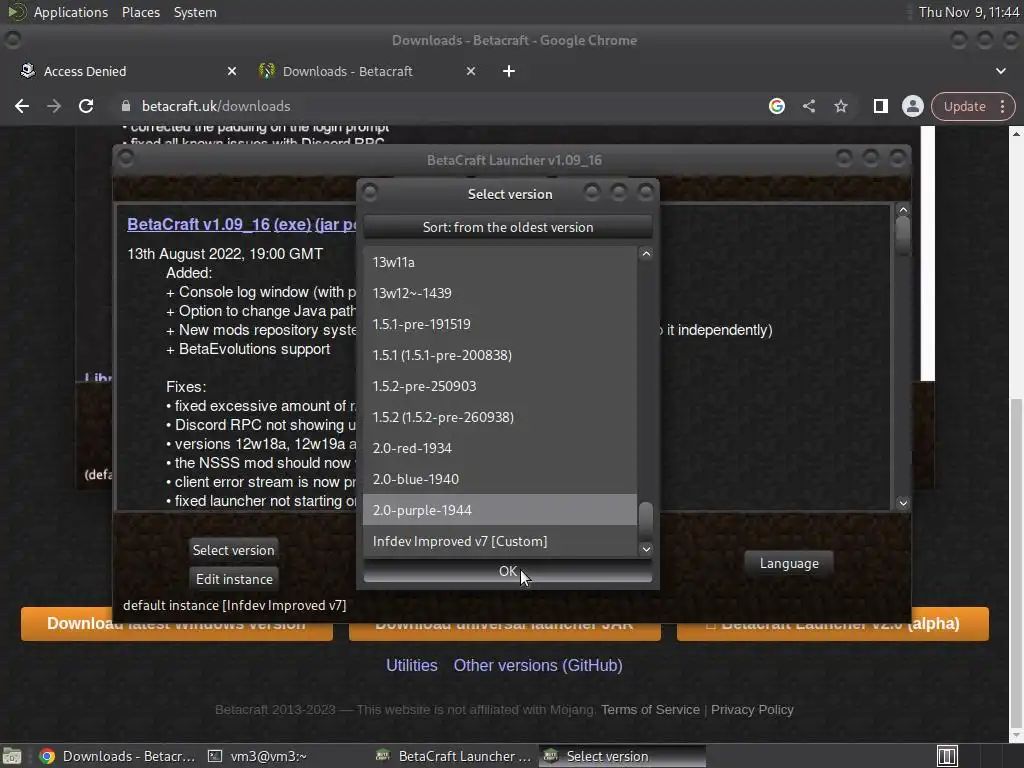
Task: Click clock Thu Nov 9 in panel
Action: click(x=968, y=12)
